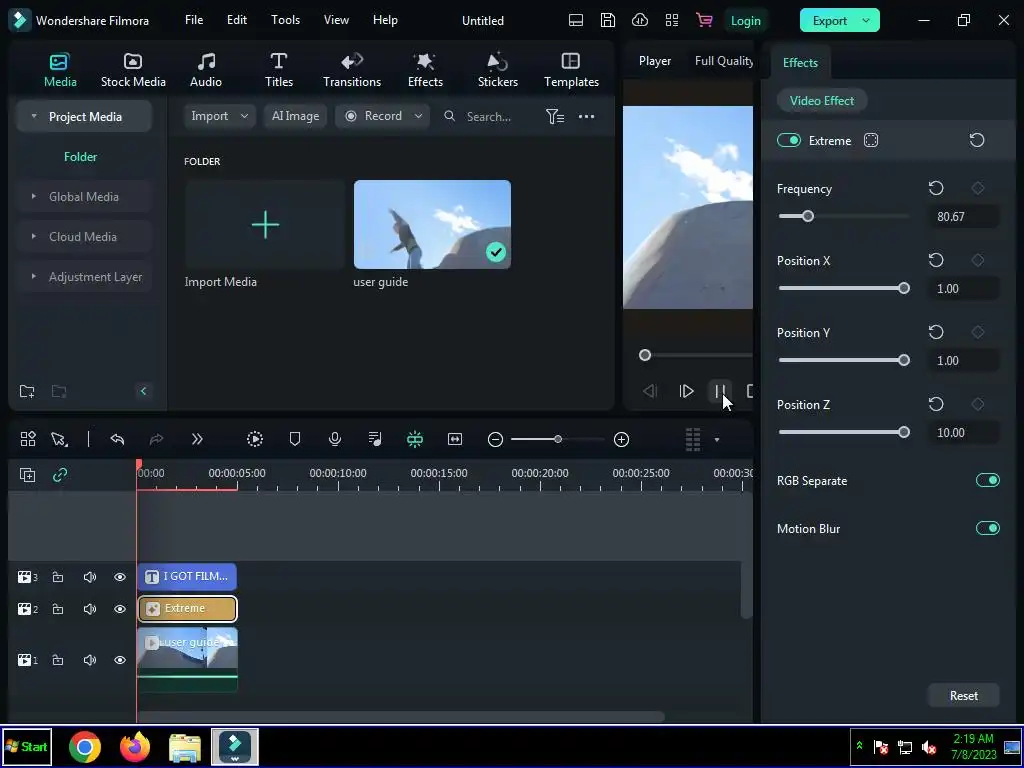The image size is (1024, 768).
Task: Open the View menu
Action: point(336,20)
